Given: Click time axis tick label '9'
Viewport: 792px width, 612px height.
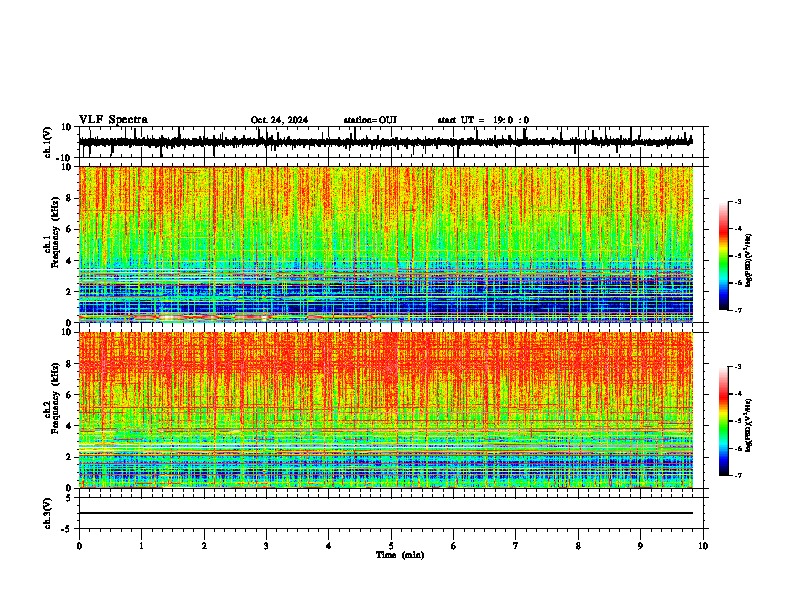Looking at the screenshot, I should click(x=640, y=546).
